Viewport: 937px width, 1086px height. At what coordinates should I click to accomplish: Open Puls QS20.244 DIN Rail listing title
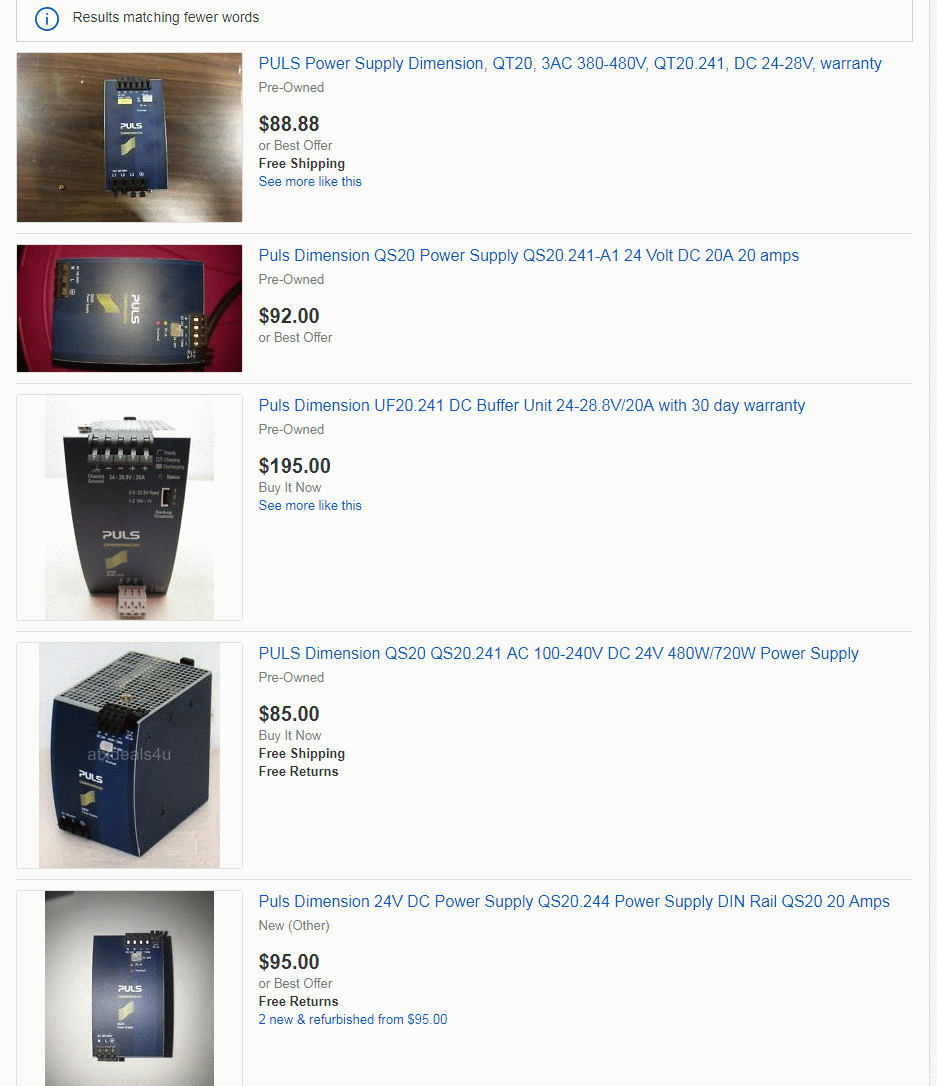(574, 901)
